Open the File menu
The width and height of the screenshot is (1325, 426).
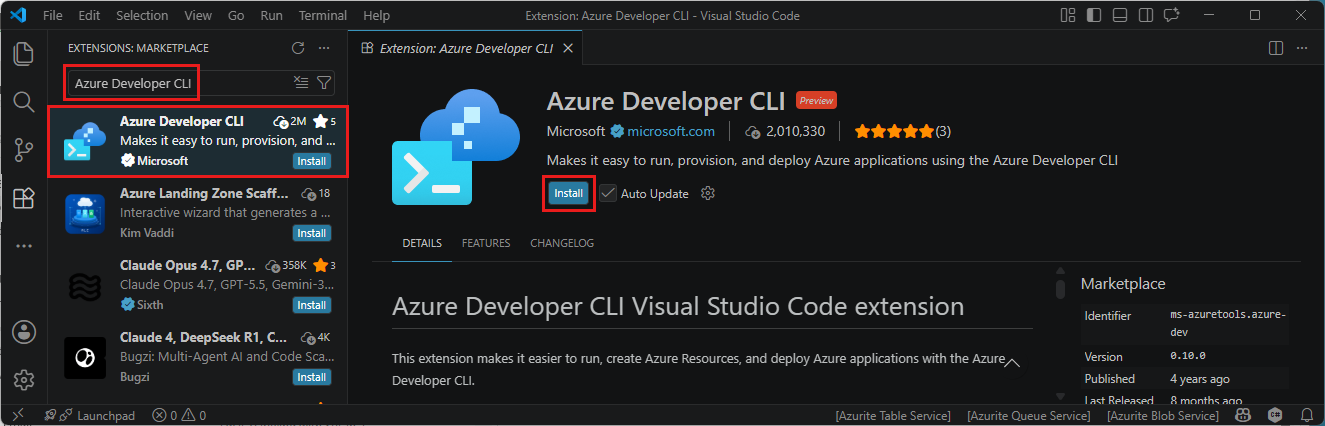coord(53,16)
